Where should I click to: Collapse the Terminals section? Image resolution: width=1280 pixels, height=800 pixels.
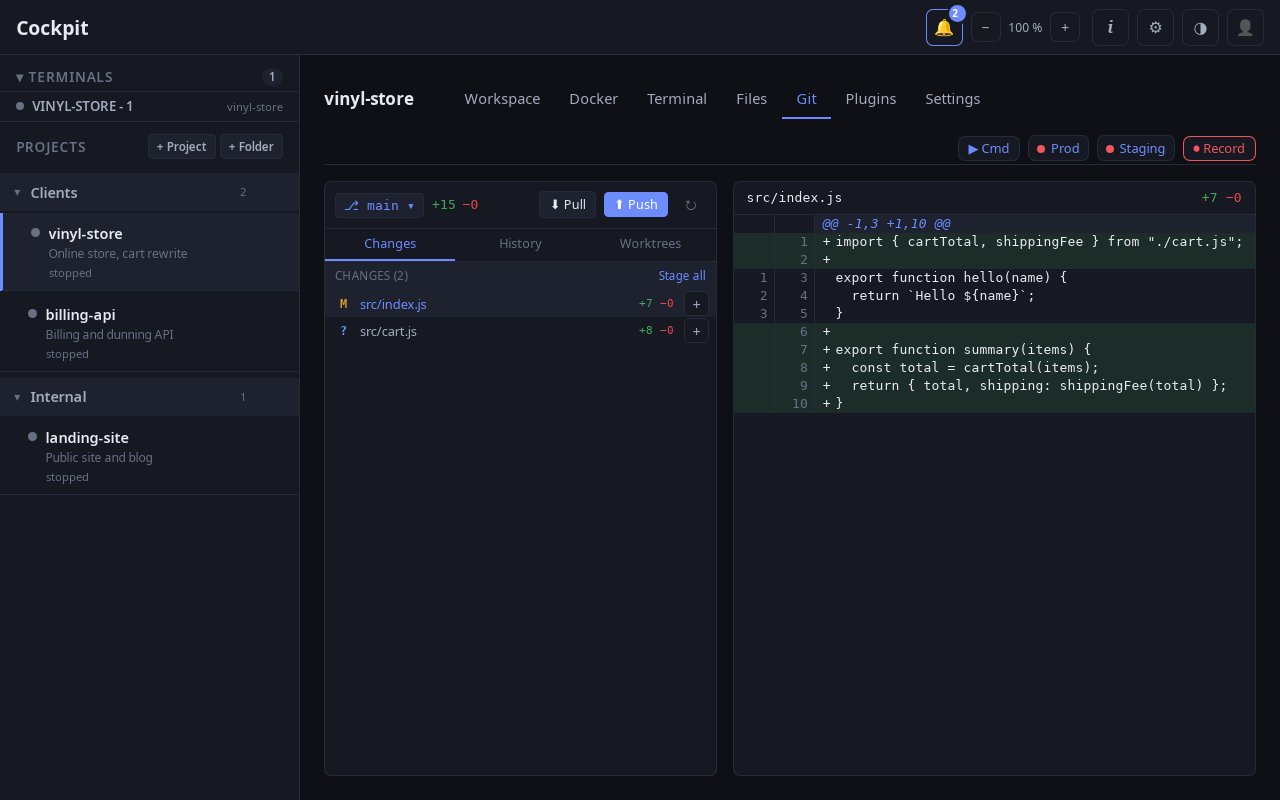[x=64, y=77]
